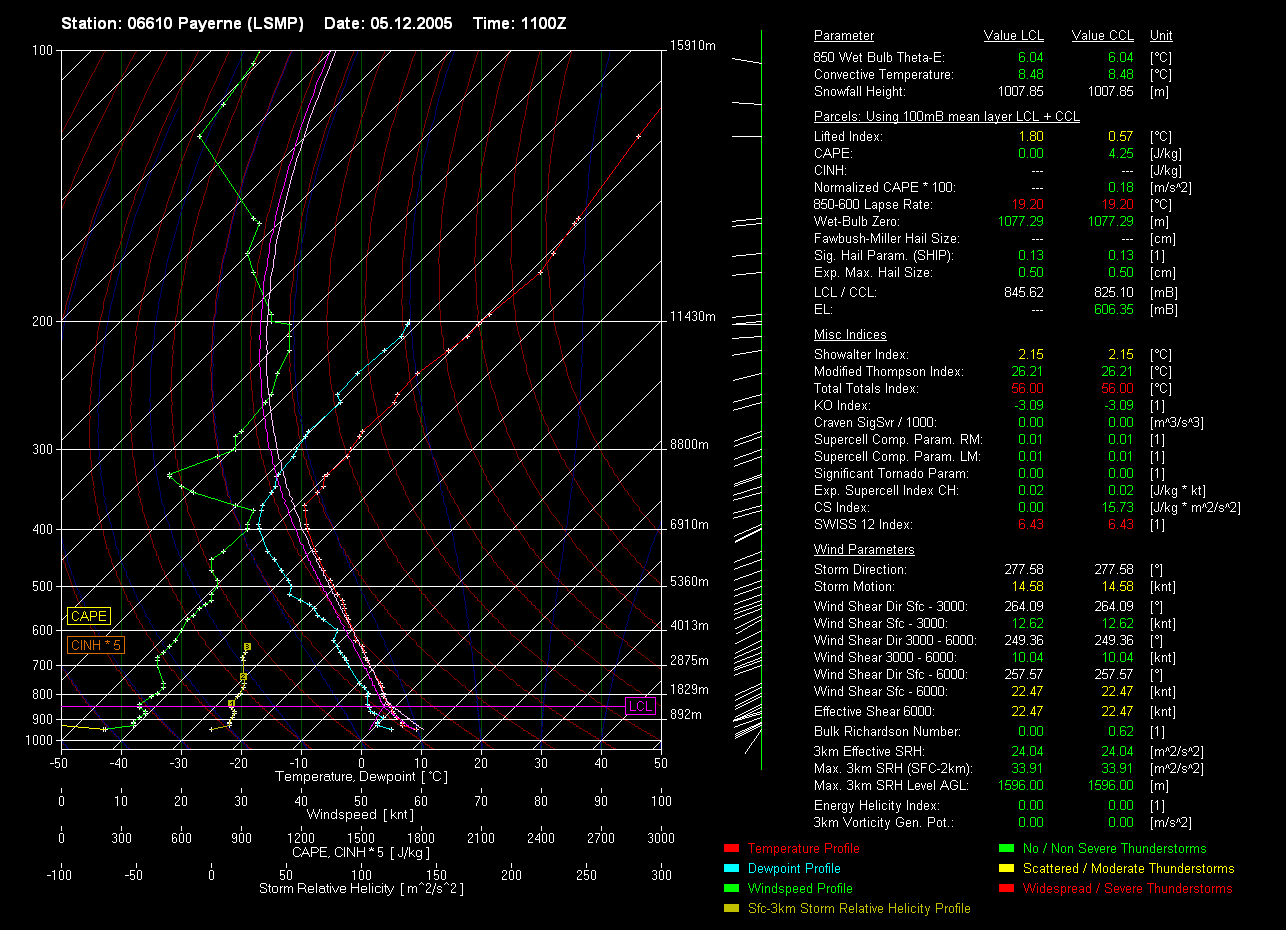The image size is (1286, 930).
Task: Open the Misc Indices section heading
Action: click(849, 335)
